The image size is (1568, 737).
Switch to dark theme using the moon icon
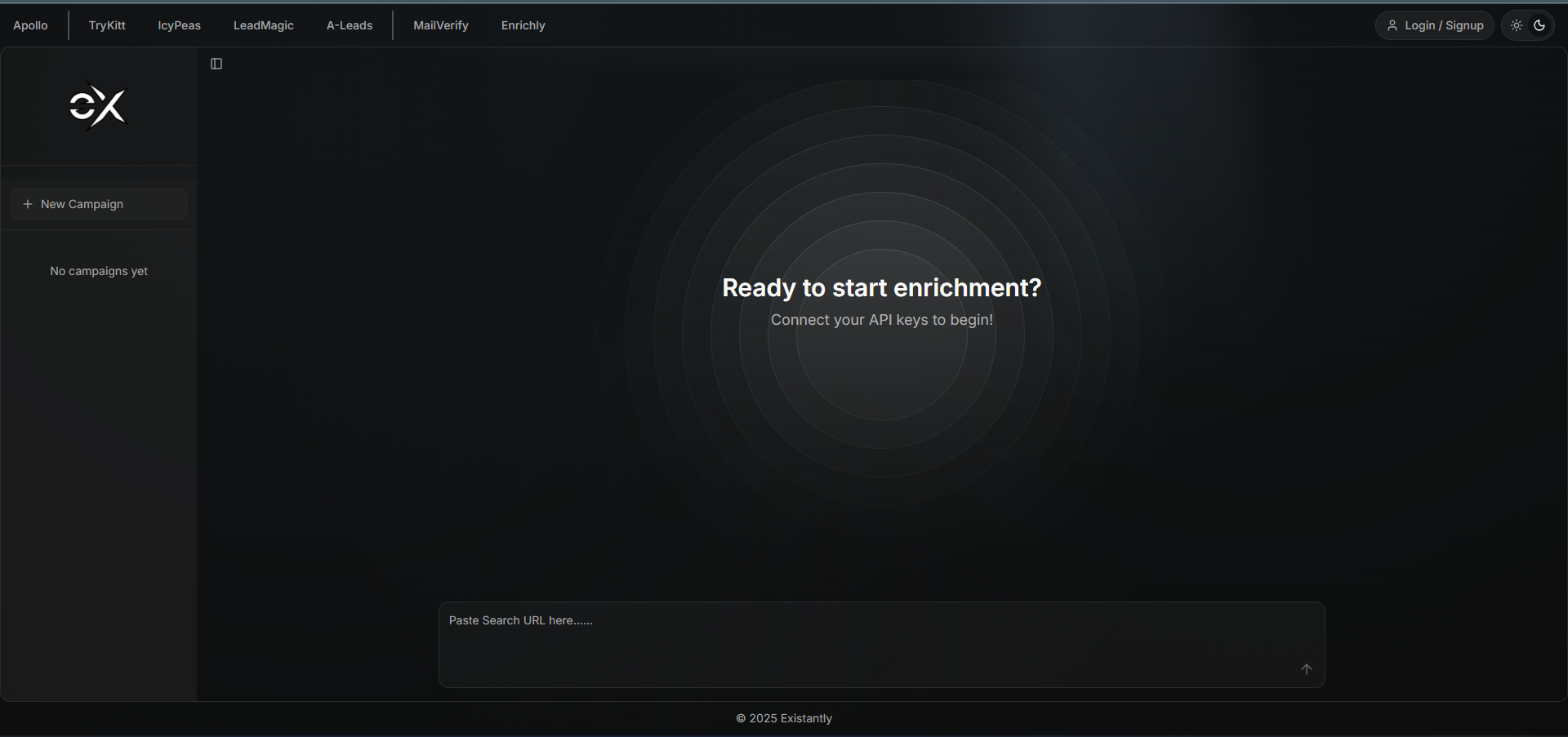point(1539,25)
